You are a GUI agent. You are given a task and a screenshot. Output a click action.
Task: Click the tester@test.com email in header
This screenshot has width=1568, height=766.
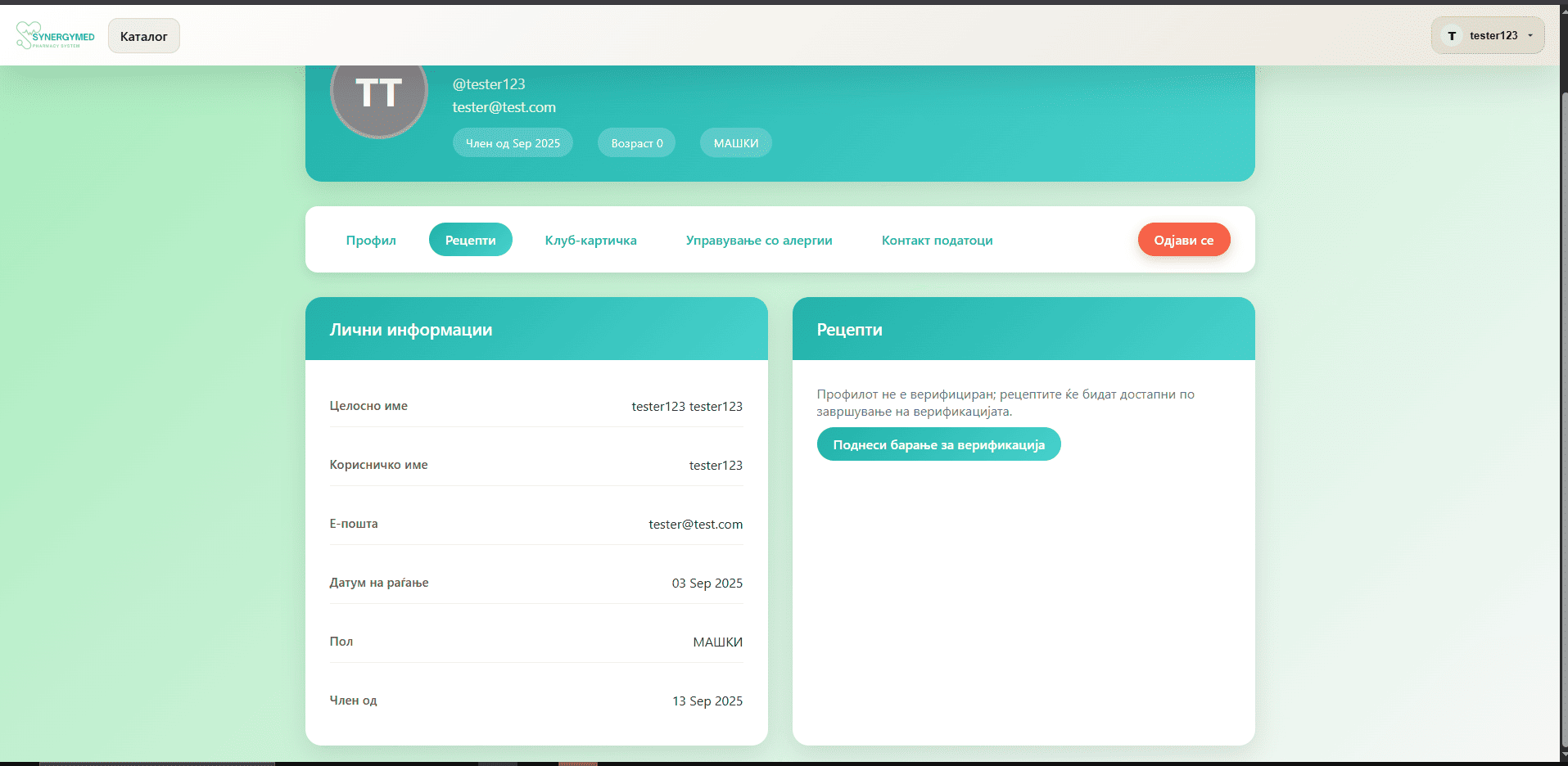(504, 107)
